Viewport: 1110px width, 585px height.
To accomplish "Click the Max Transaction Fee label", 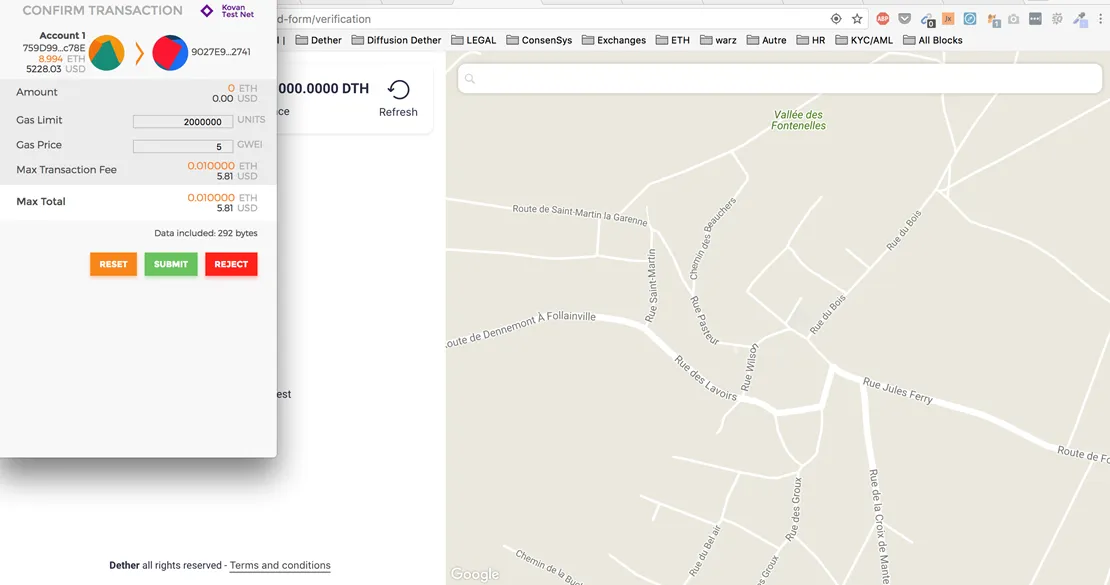I will tap(67, 170).
